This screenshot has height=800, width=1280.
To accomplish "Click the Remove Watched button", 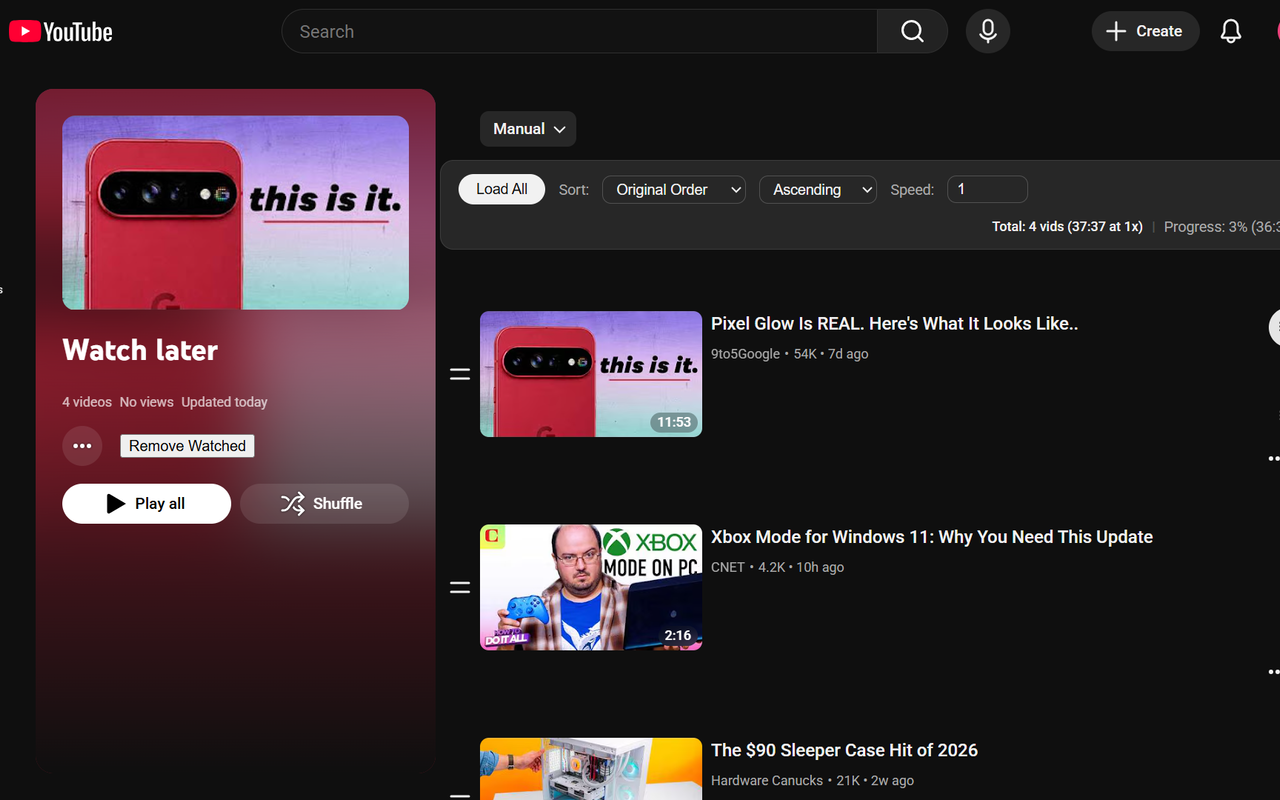I will (187, 446).
